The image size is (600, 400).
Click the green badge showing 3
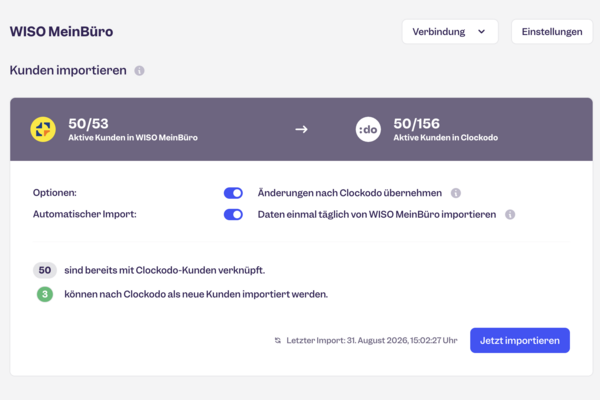tap(45, 294)
